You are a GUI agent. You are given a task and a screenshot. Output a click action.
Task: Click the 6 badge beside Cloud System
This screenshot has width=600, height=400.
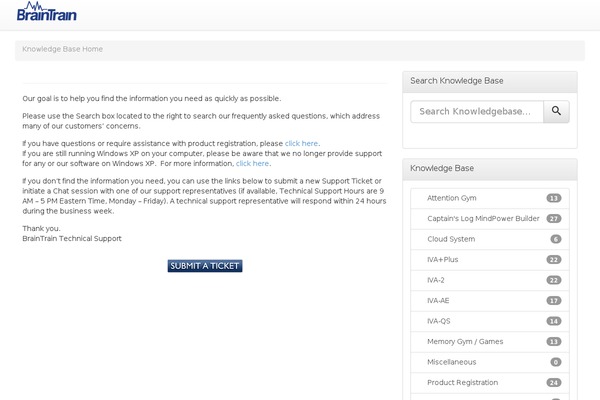pyautogui.click(x=556, y=239)
